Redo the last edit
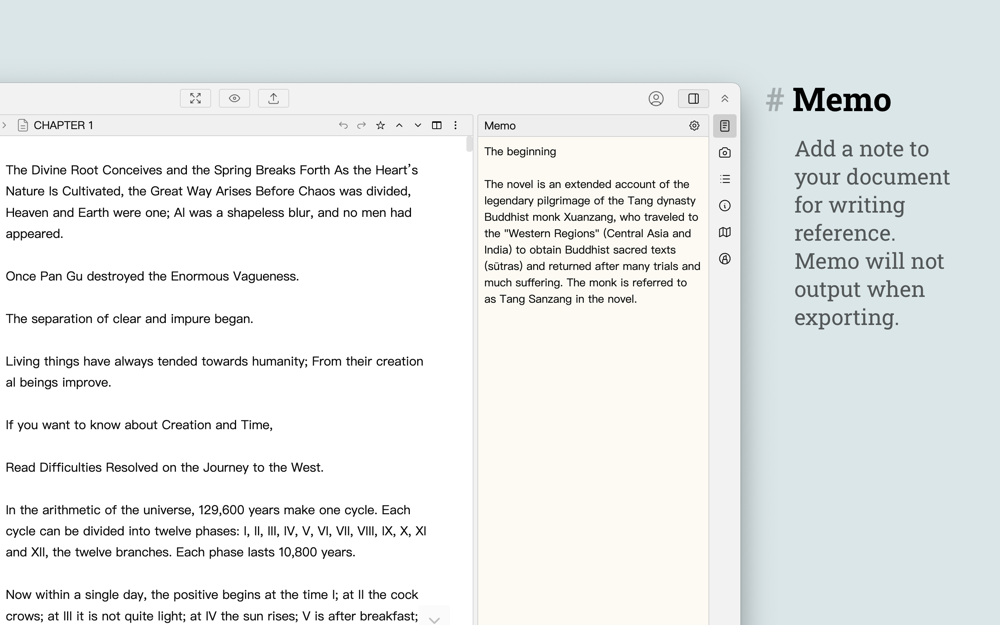 click(x=362, y=125)
